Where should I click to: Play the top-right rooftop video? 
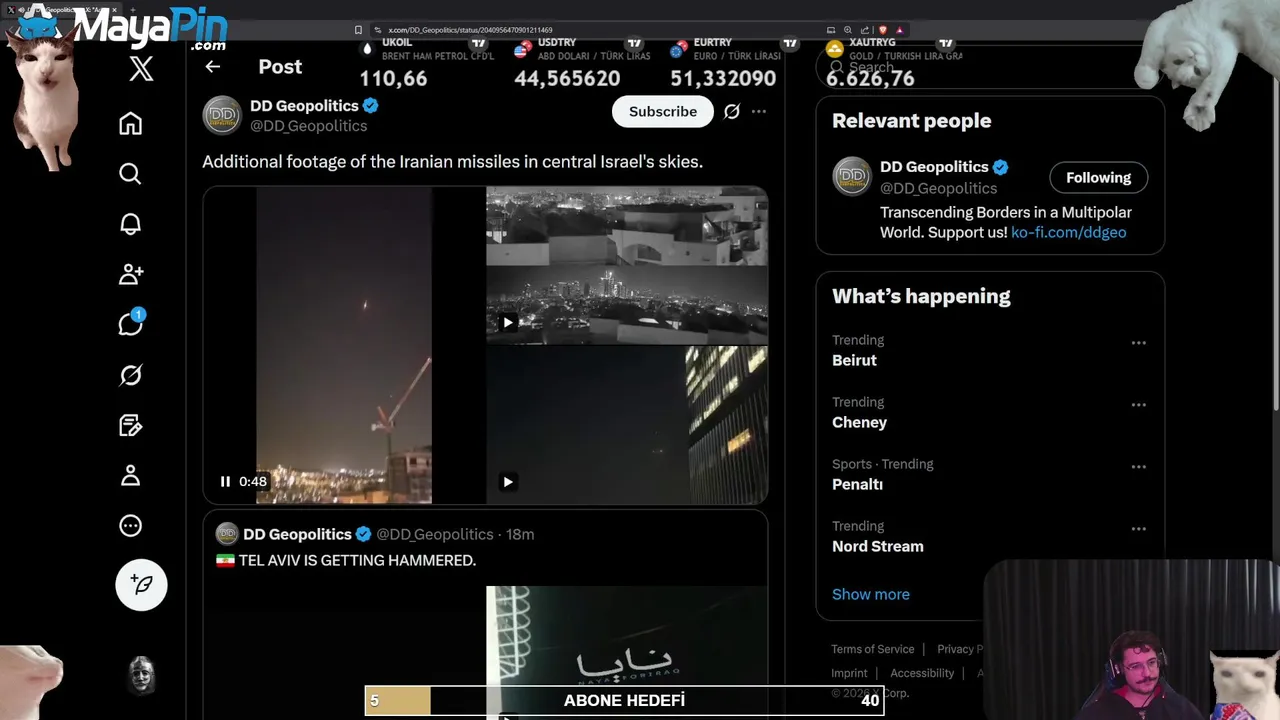508,322
